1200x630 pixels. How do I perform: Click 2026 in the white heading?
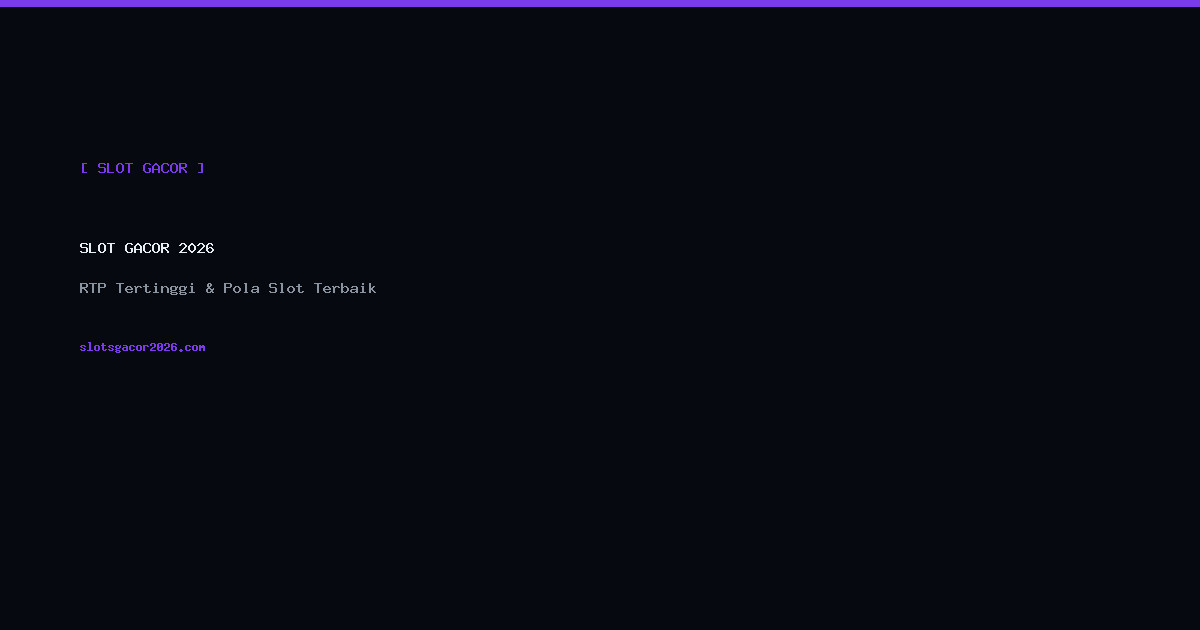coord(197,248)
